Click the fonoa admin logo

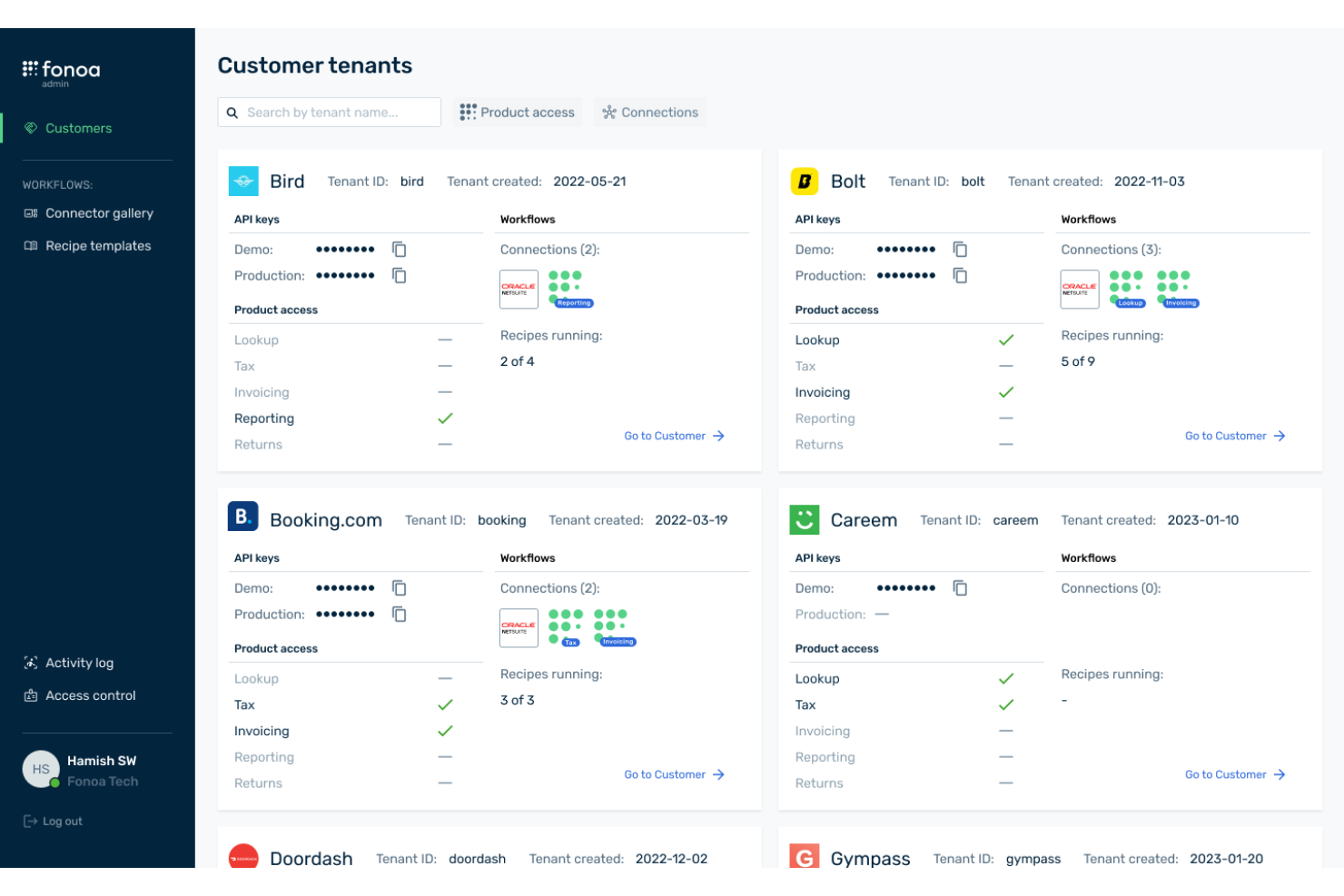[61, 73]
